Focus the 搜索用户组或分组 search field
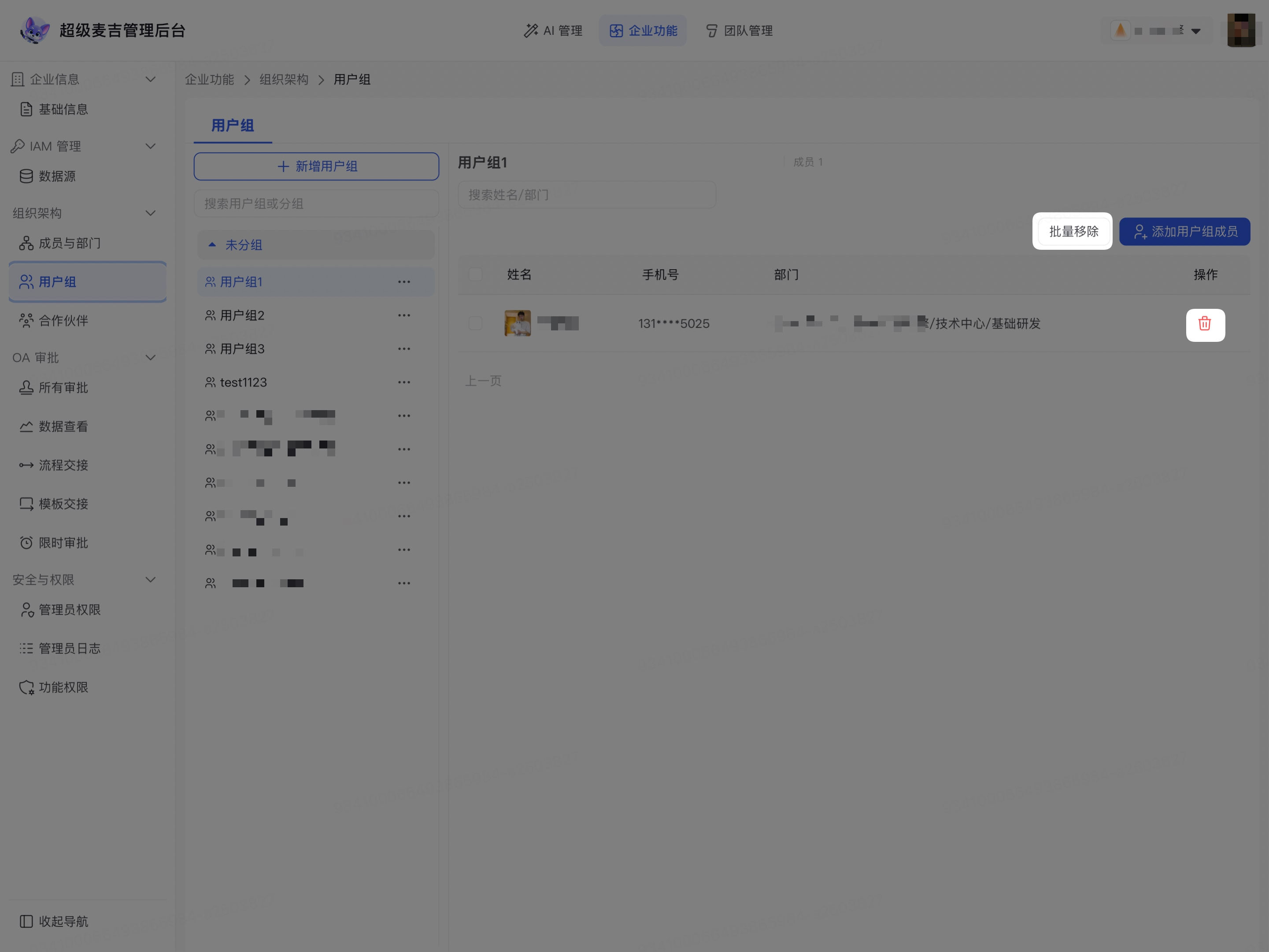The height and width of the screenshot is (952, 1269). pyautogui.click(x=317, y=204)
